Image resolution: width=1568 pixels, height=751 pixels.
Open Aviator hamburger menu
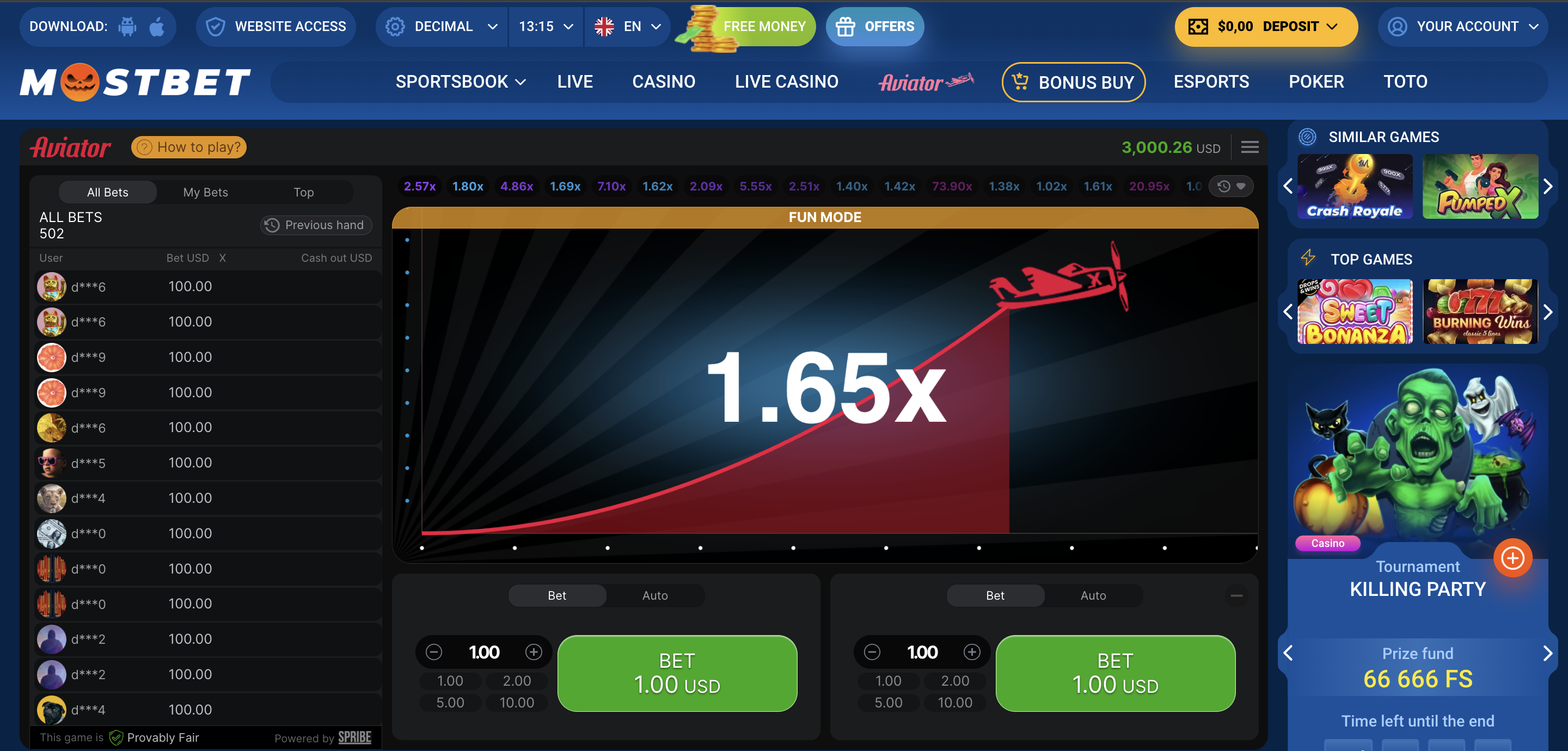(x=1249, y=147)
